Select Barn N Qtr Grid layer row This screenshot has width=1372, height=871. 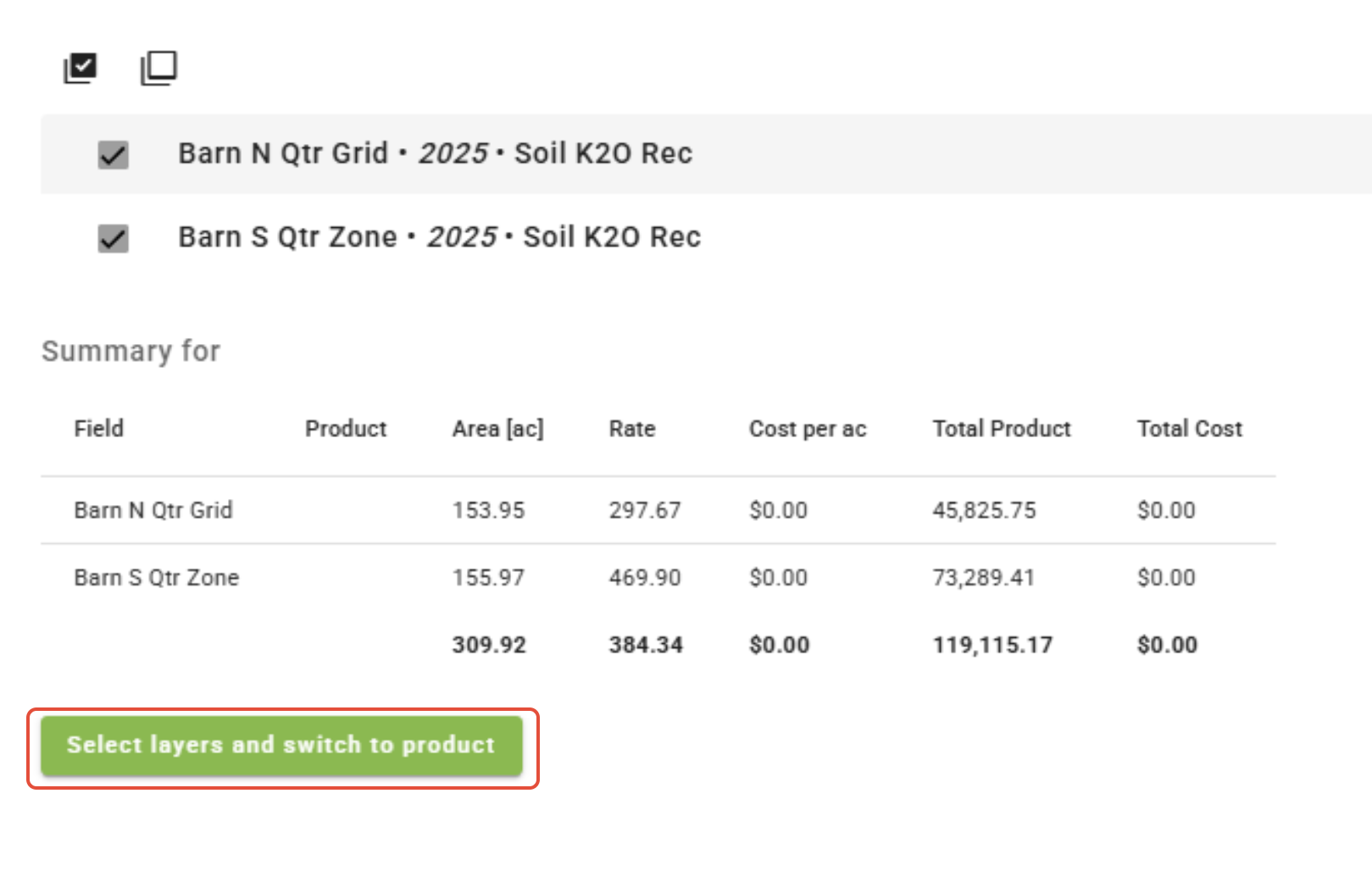(435, 154)
